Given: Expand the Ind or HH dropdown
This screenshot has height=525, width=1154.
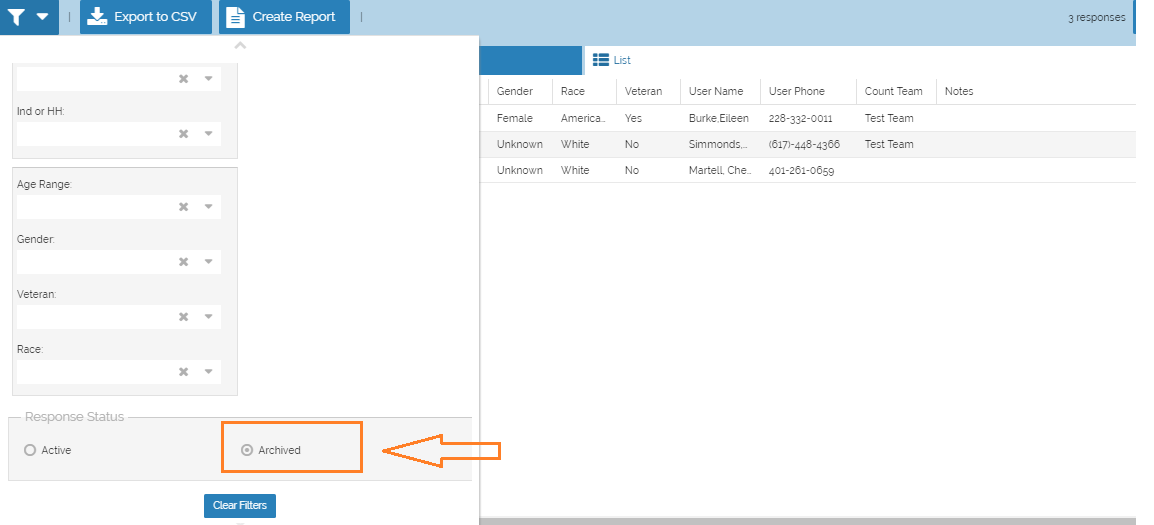Looking at the screenshot, I should 209,134.
